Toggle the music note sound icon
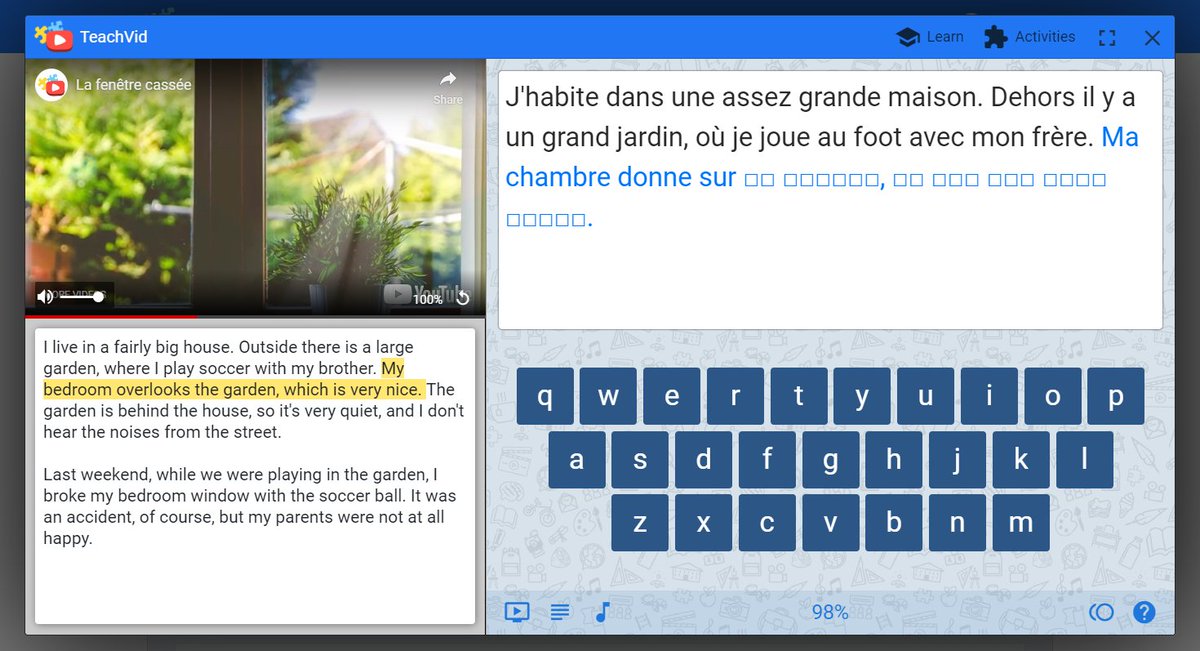 point(602,612)
